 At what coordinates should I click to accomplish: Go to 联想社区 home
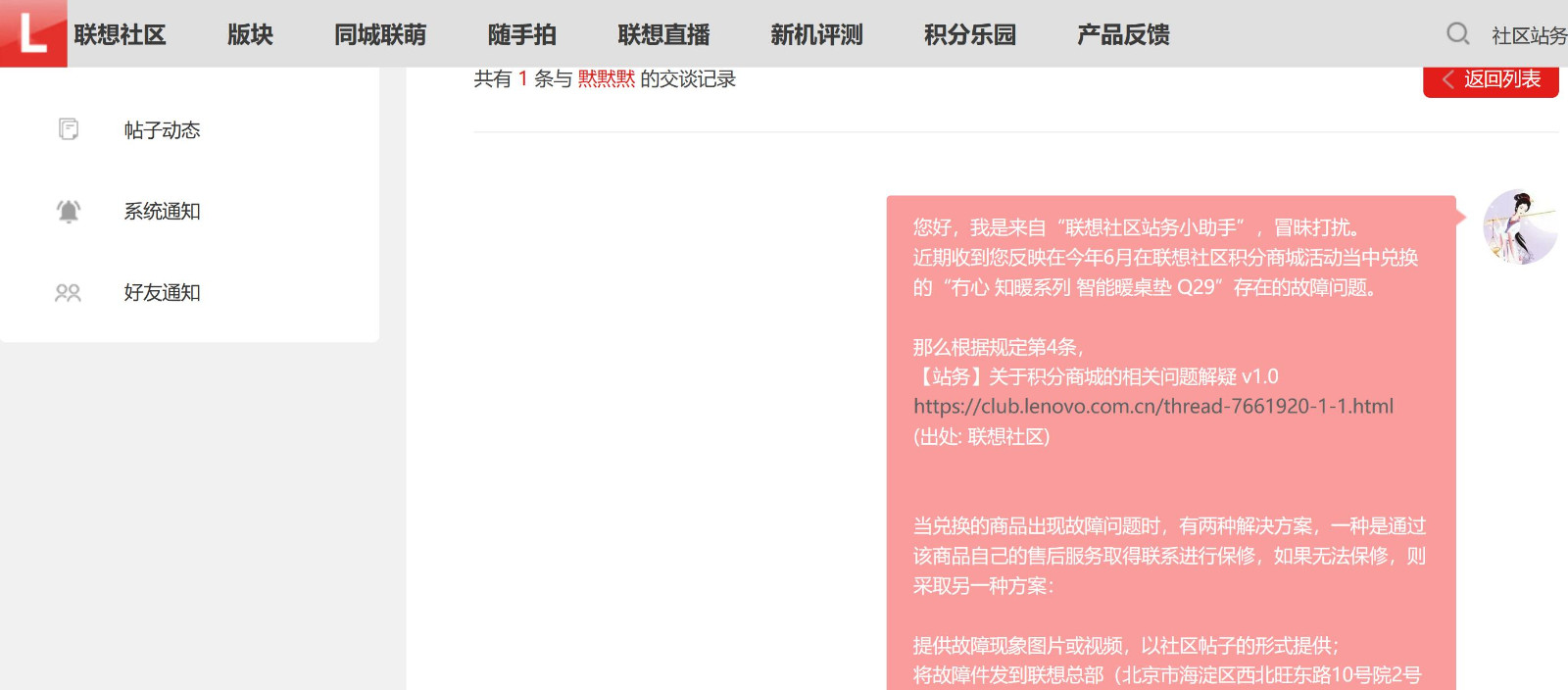120,34
